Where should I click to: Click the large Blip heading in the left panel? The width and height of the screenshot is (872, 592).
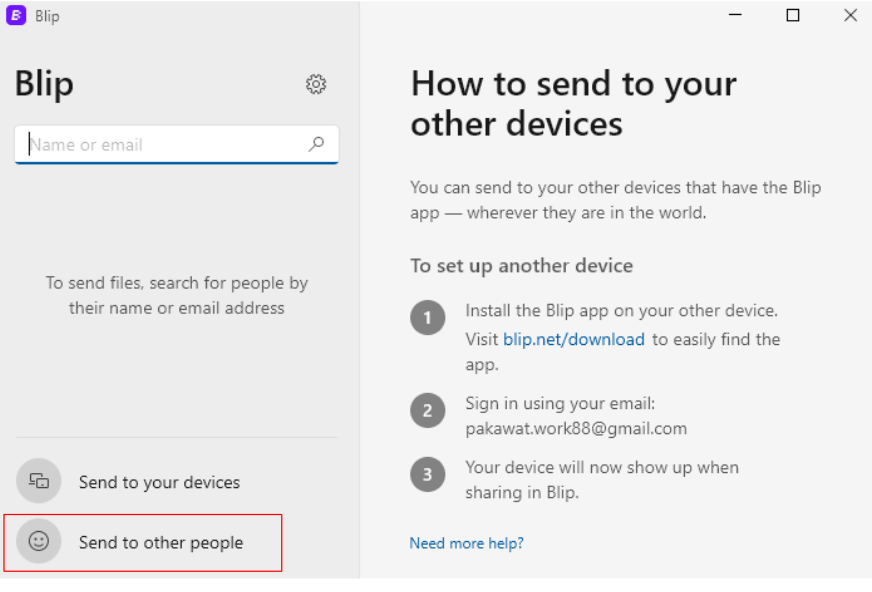click(x=44, y=85)
